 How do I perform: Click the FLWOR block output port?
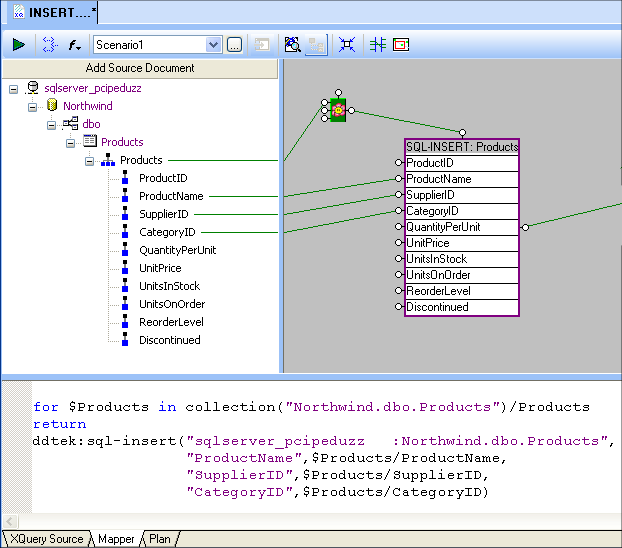coord(351,111)
